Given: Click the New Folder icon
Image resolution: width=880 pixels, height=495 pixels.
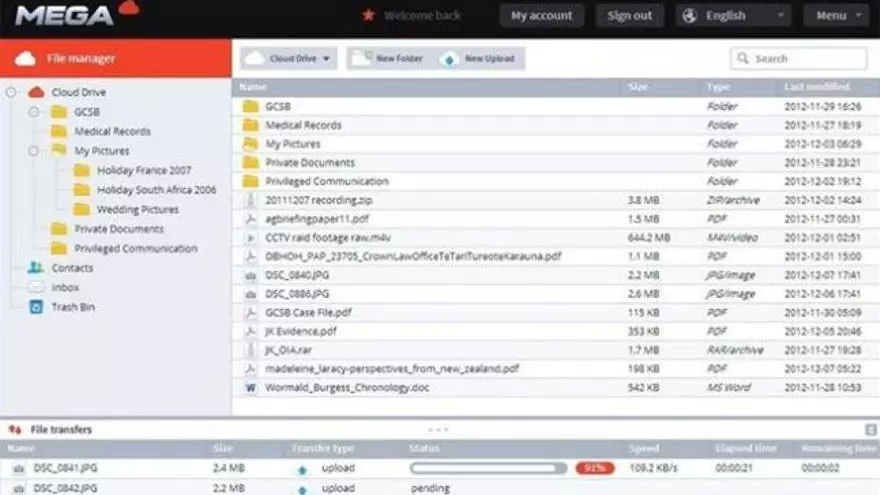Looking at the screenshot, I should 360,59.
